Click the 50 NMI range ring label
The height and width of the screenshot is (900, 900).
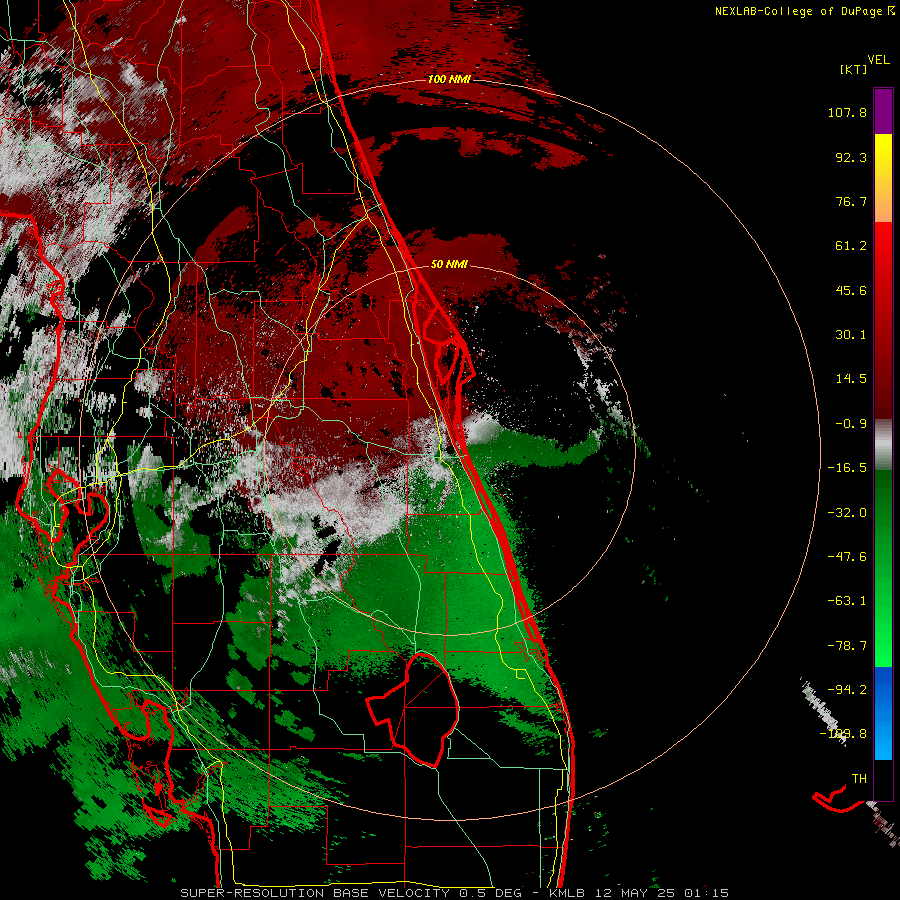(449, 264)
